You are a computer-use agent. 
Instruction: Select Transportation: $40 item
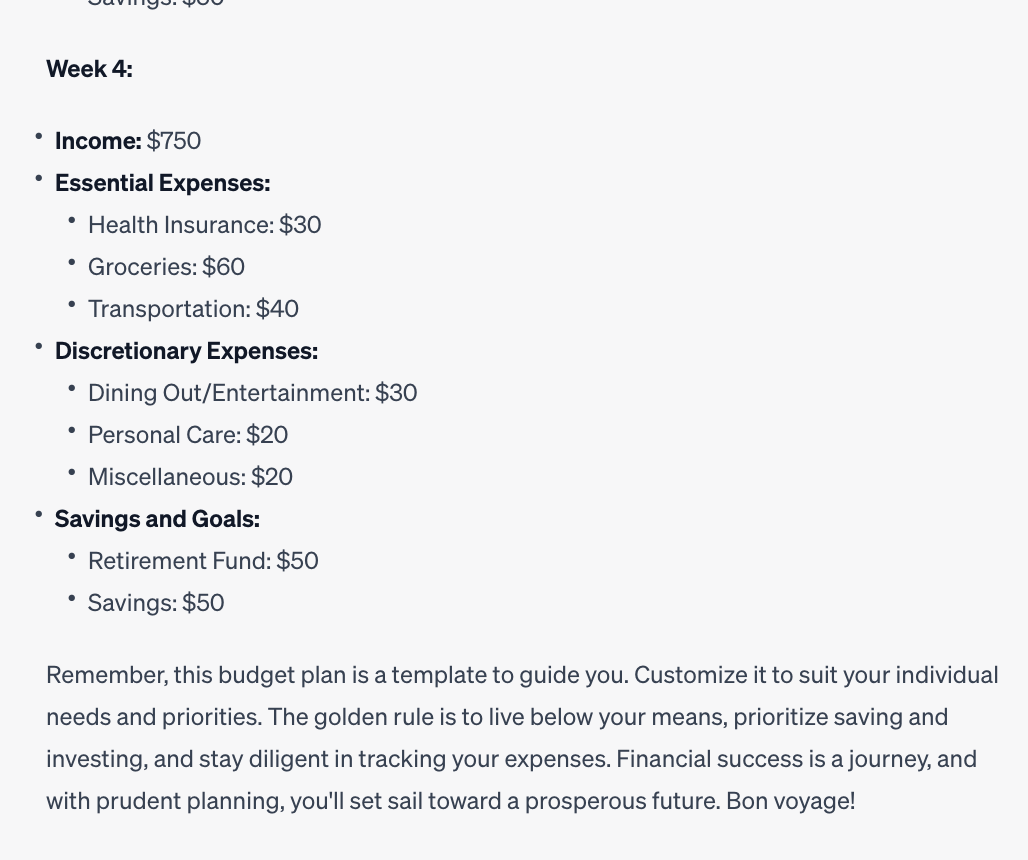tap(193, 309)
